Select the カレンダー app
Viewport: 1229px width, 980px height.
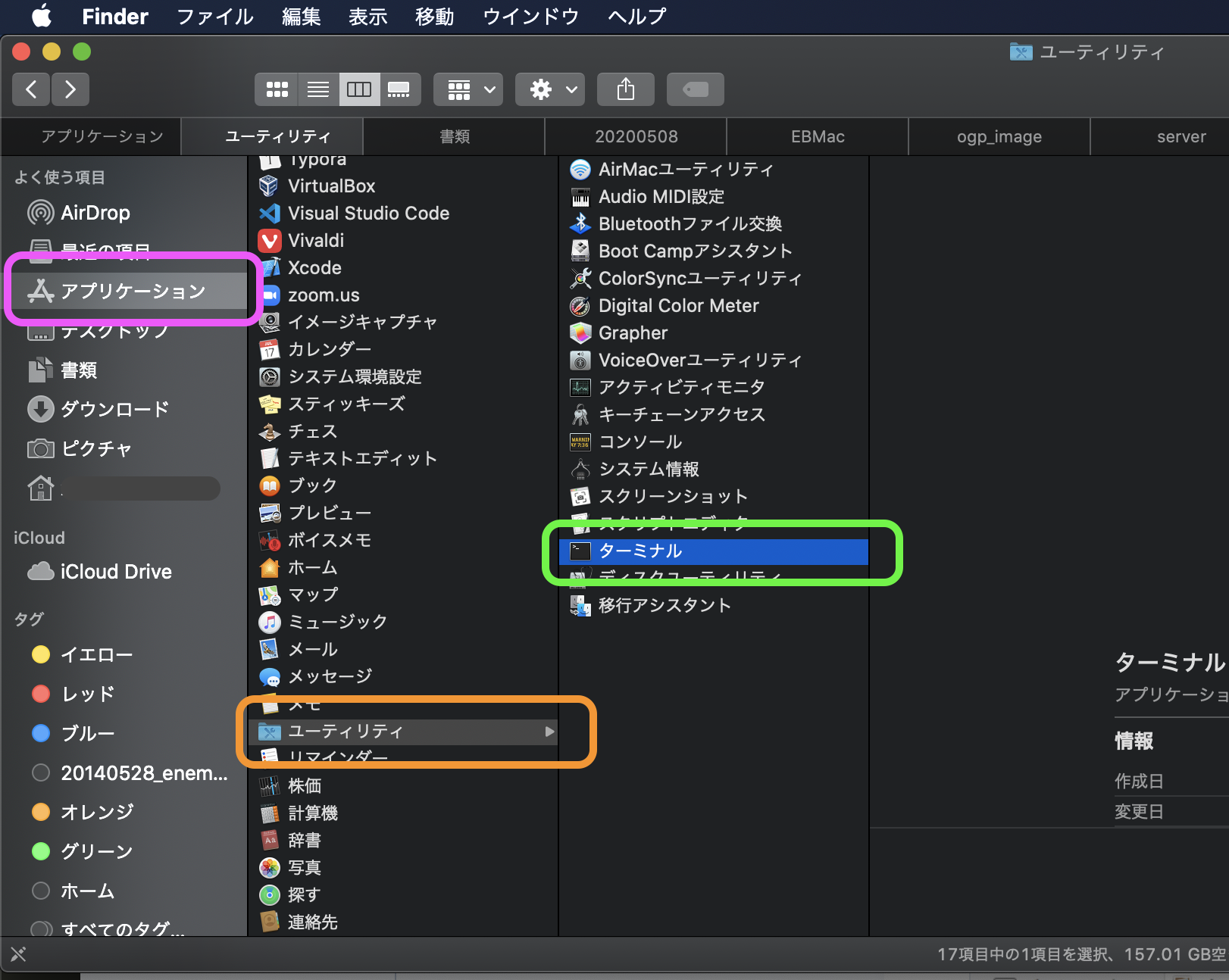click(x=403, y=349)
